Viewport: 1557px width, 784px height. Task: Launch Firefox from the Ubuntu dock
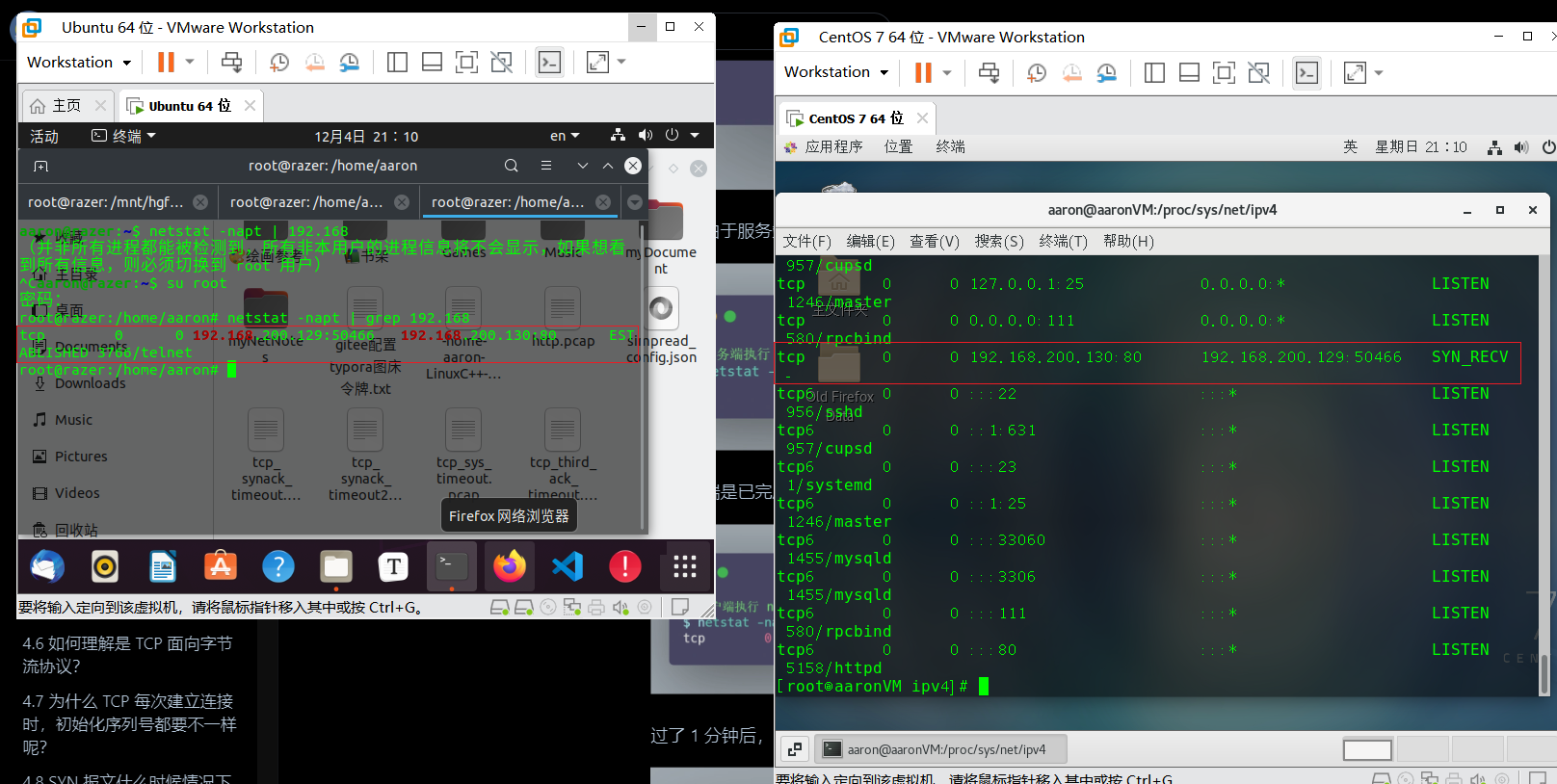pos(510,566)
